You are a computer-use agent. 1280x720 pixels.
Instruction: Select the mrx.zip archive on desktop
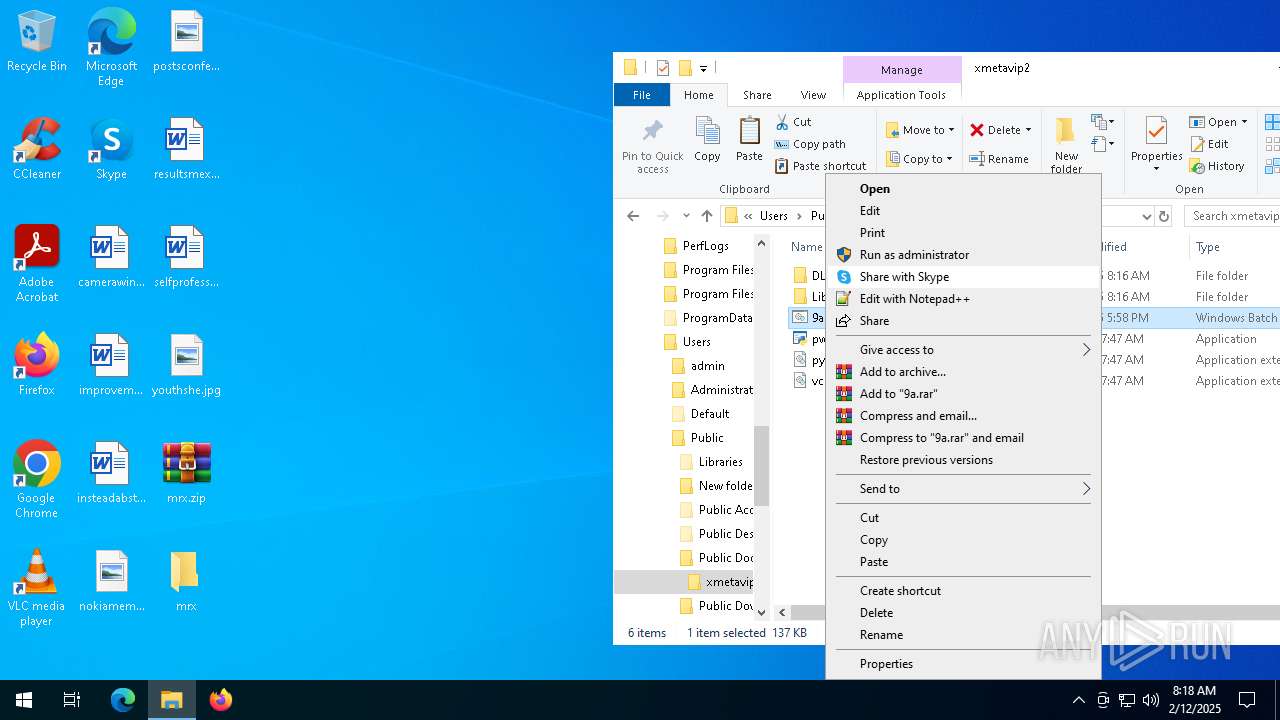186,474
